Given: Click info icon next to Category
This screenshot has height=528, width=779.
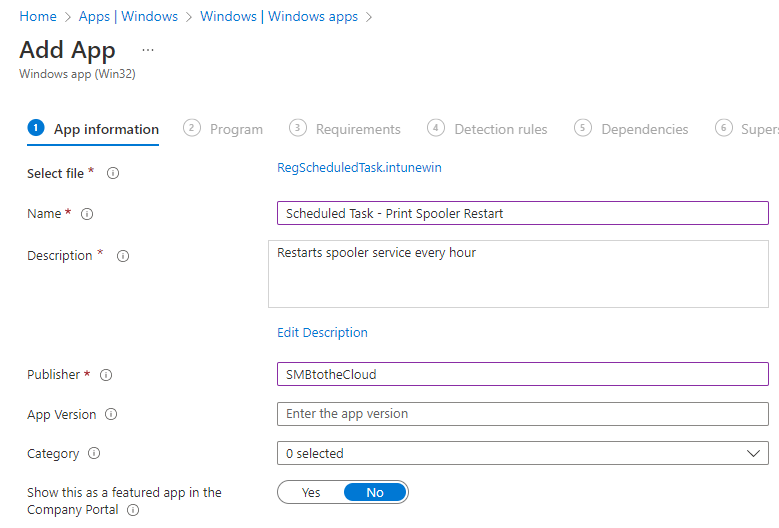Looking at the screenshot, I should (x=94, y=454).
